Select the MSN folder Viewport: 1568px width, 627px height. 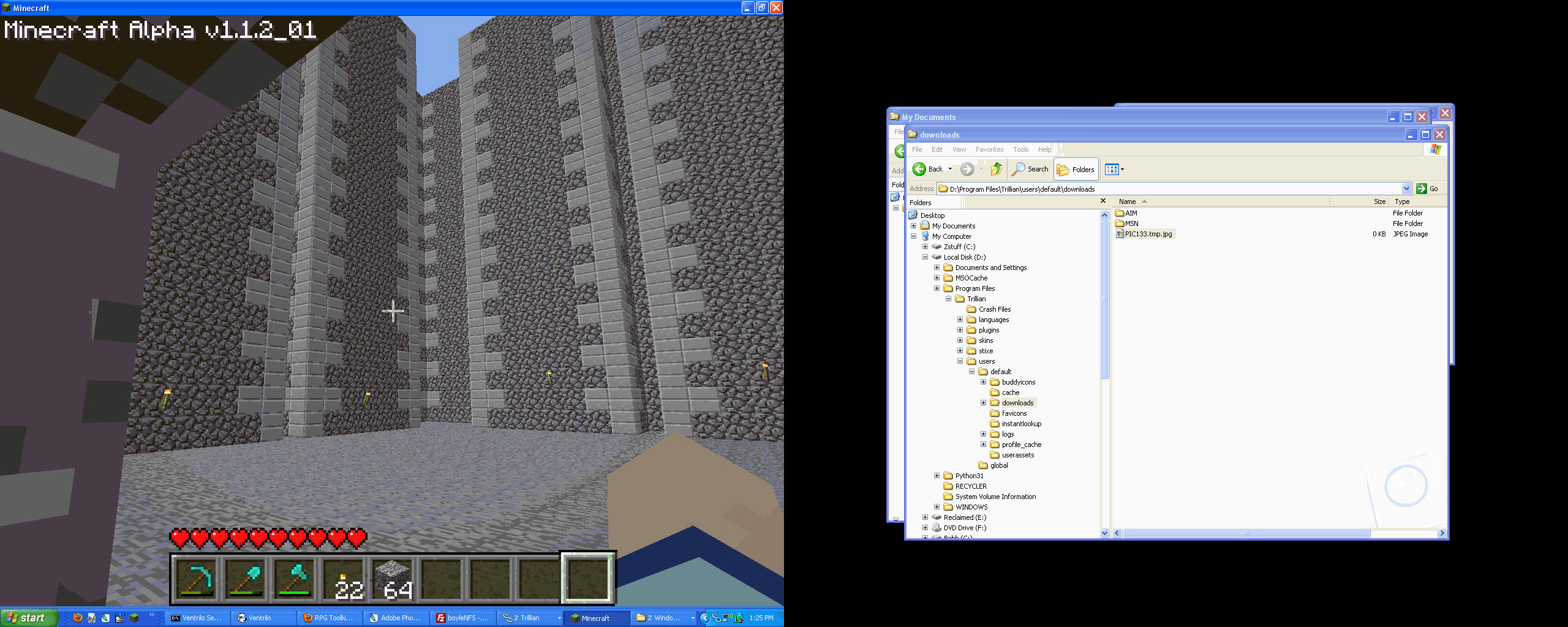point(1127,223)
